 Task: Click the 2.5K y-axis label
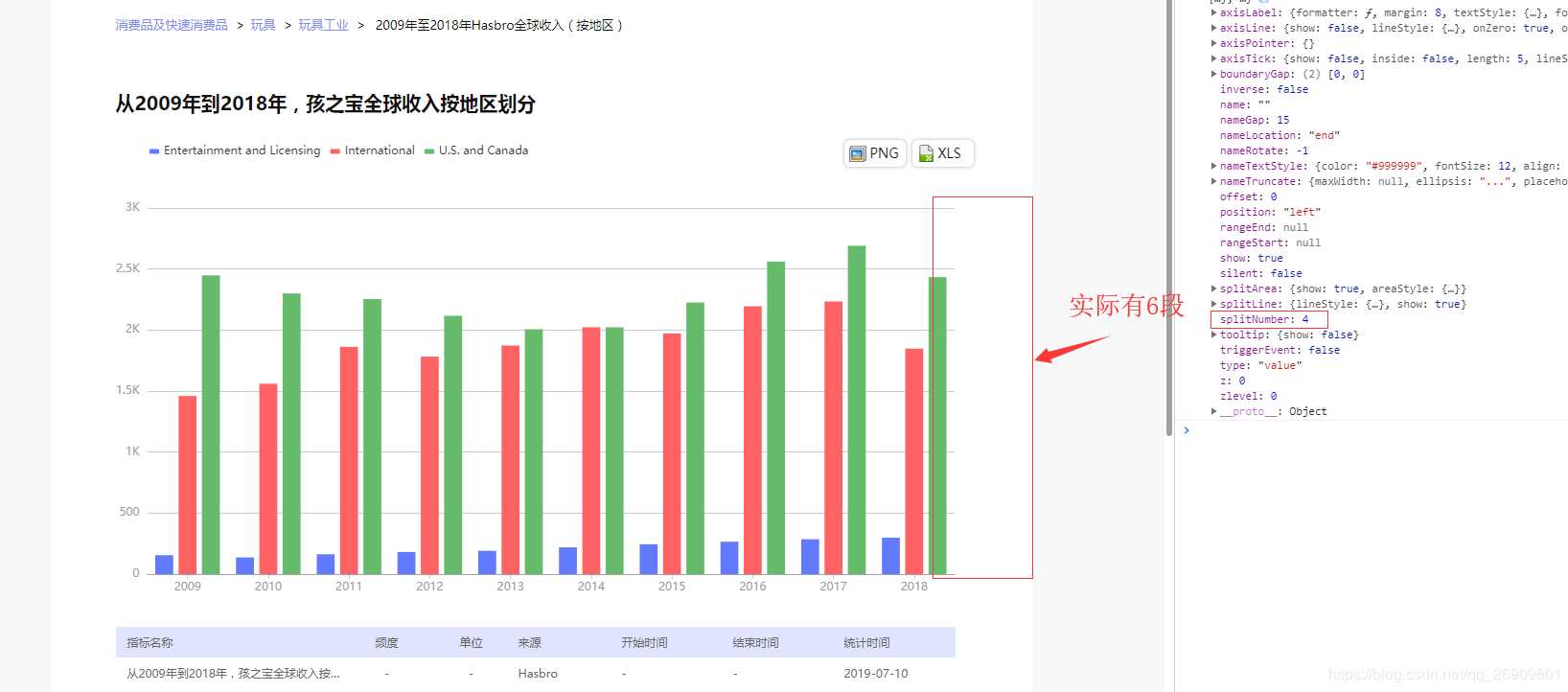point(127,268)
